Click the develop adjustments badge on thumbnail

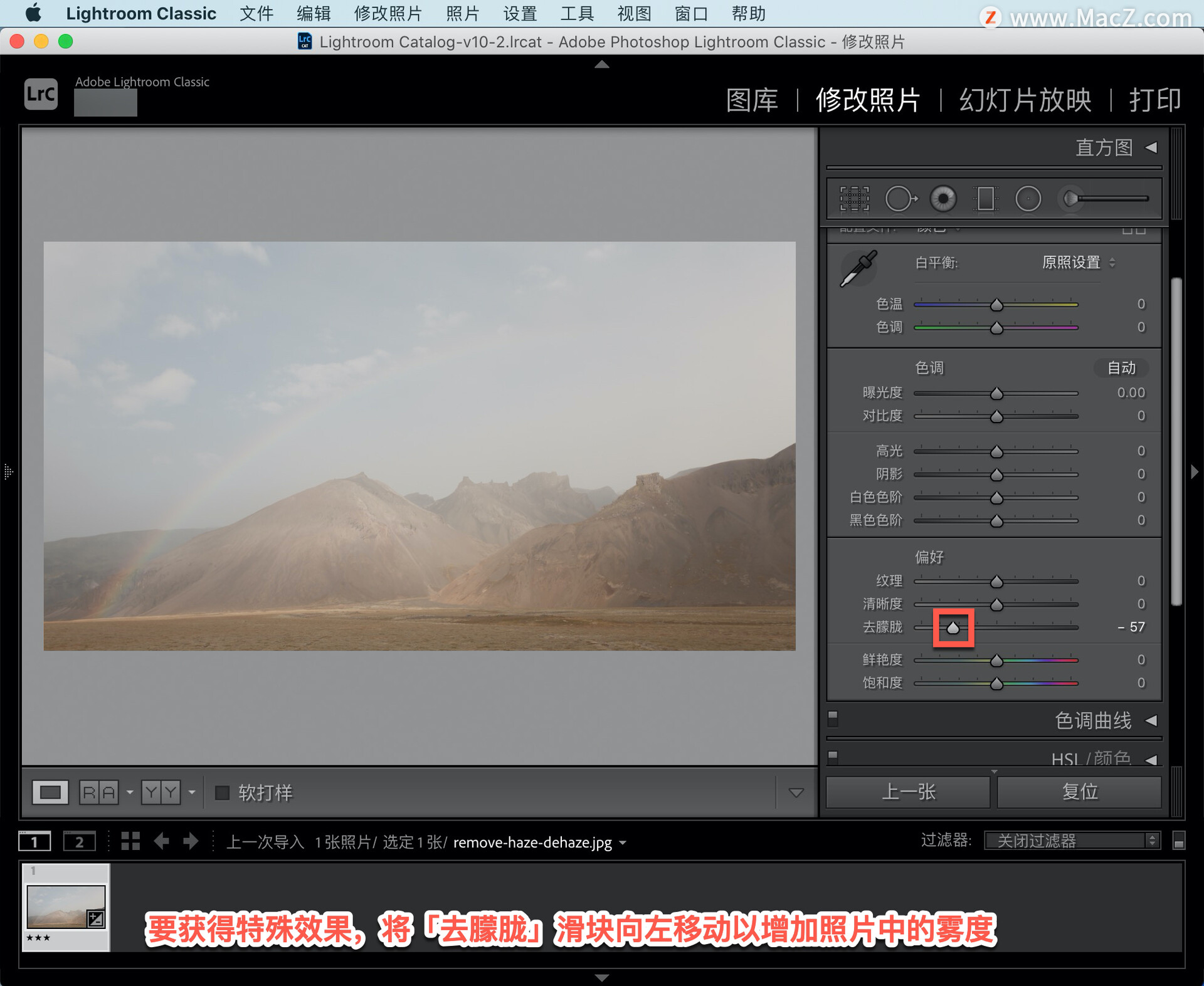[96, 919]
